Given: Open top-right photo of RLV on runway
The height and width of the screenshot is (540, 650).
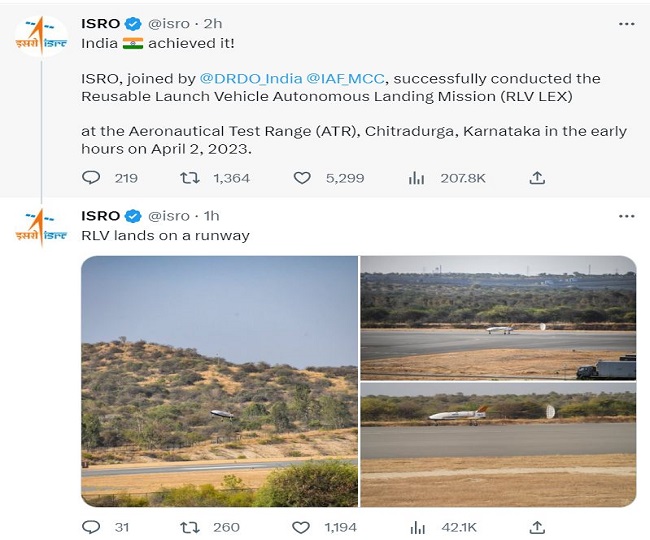Looking at the screenshot, I should [x=498, y=318].
